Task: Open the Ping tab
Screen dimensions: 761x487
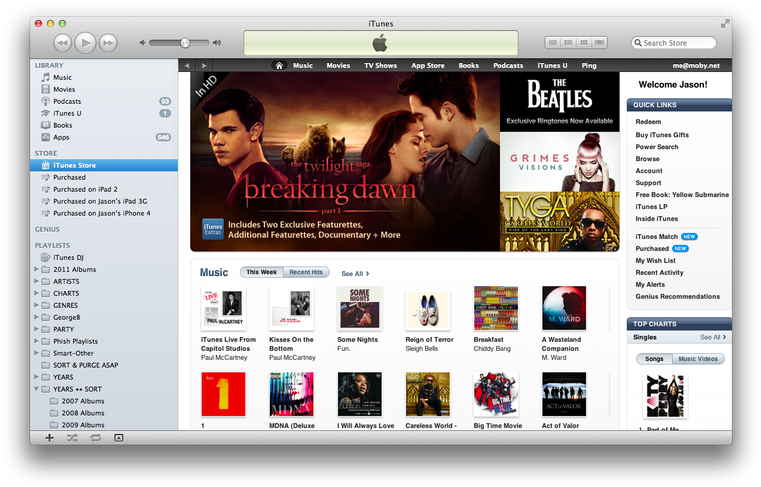Action: 589,66
